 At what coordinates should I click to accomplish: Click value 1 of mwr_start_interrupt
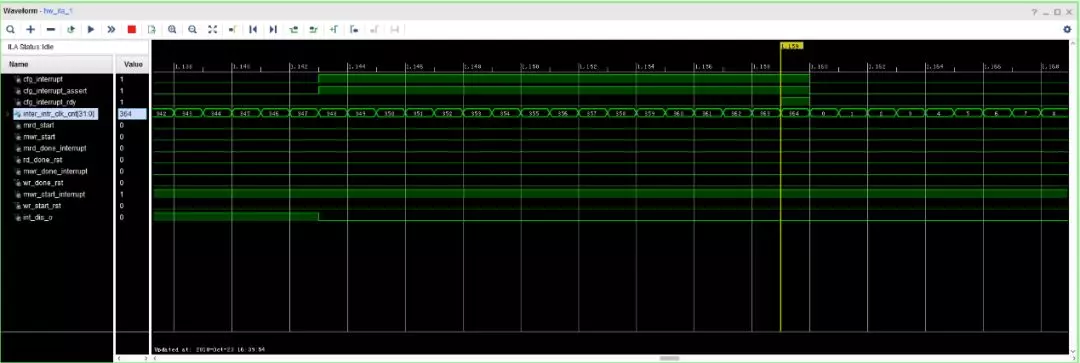point(122,194)
